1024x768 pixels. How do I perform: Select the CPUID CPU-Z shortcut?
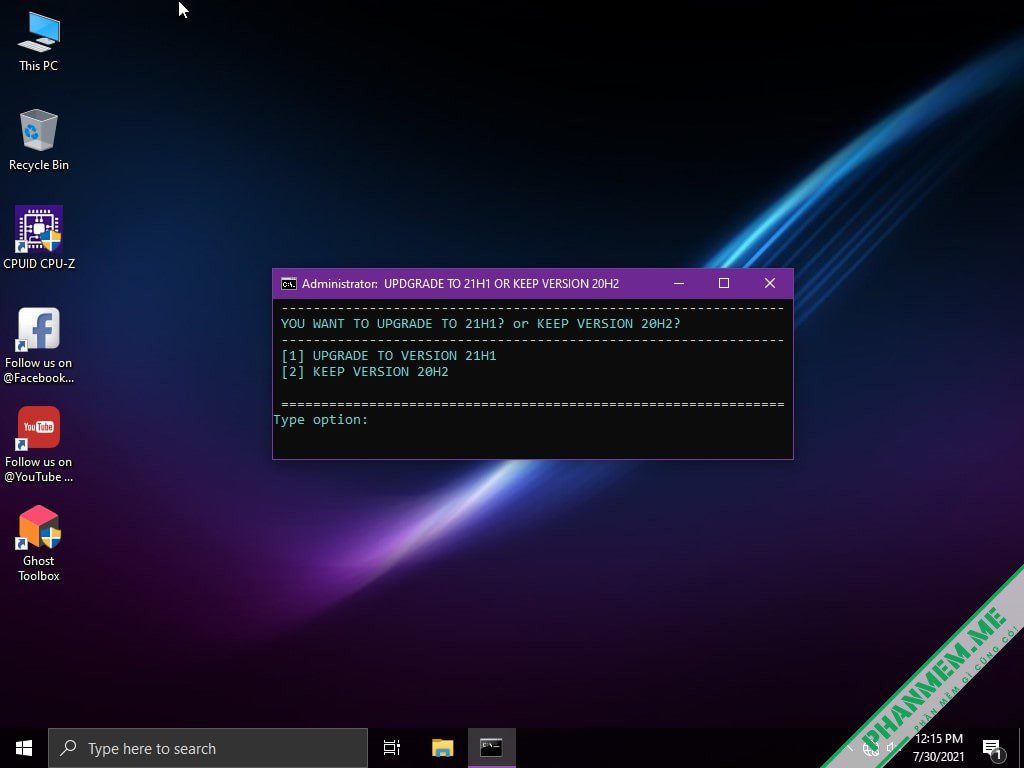(x=39, y=238)
